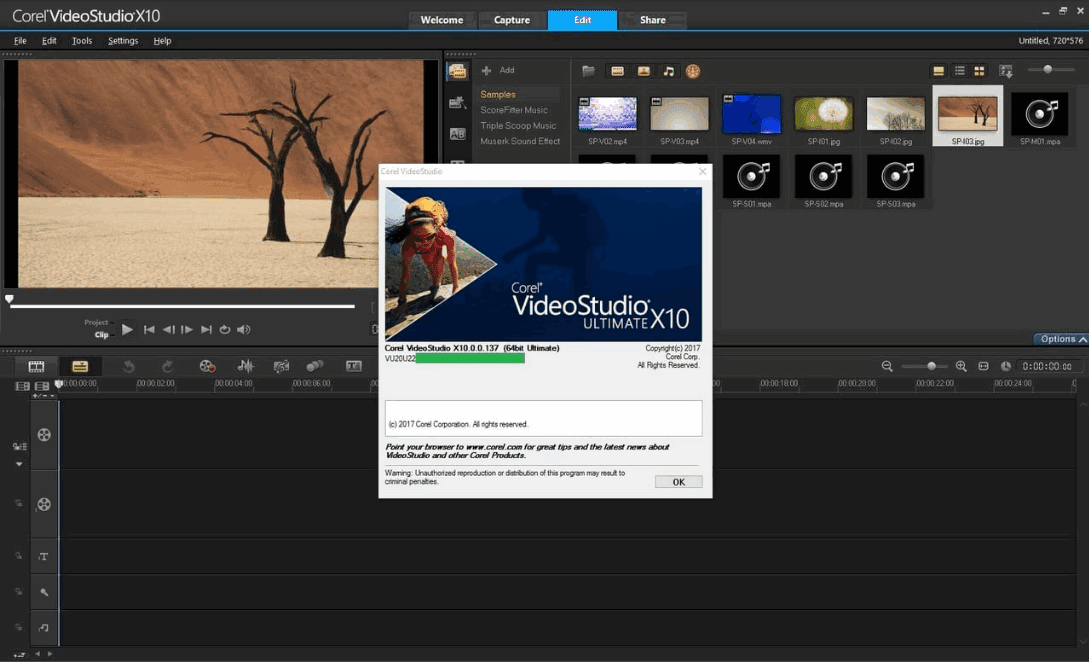Click the orange round library icon
The height and width of the screenshot is (662, 1089).
(692, 71)
